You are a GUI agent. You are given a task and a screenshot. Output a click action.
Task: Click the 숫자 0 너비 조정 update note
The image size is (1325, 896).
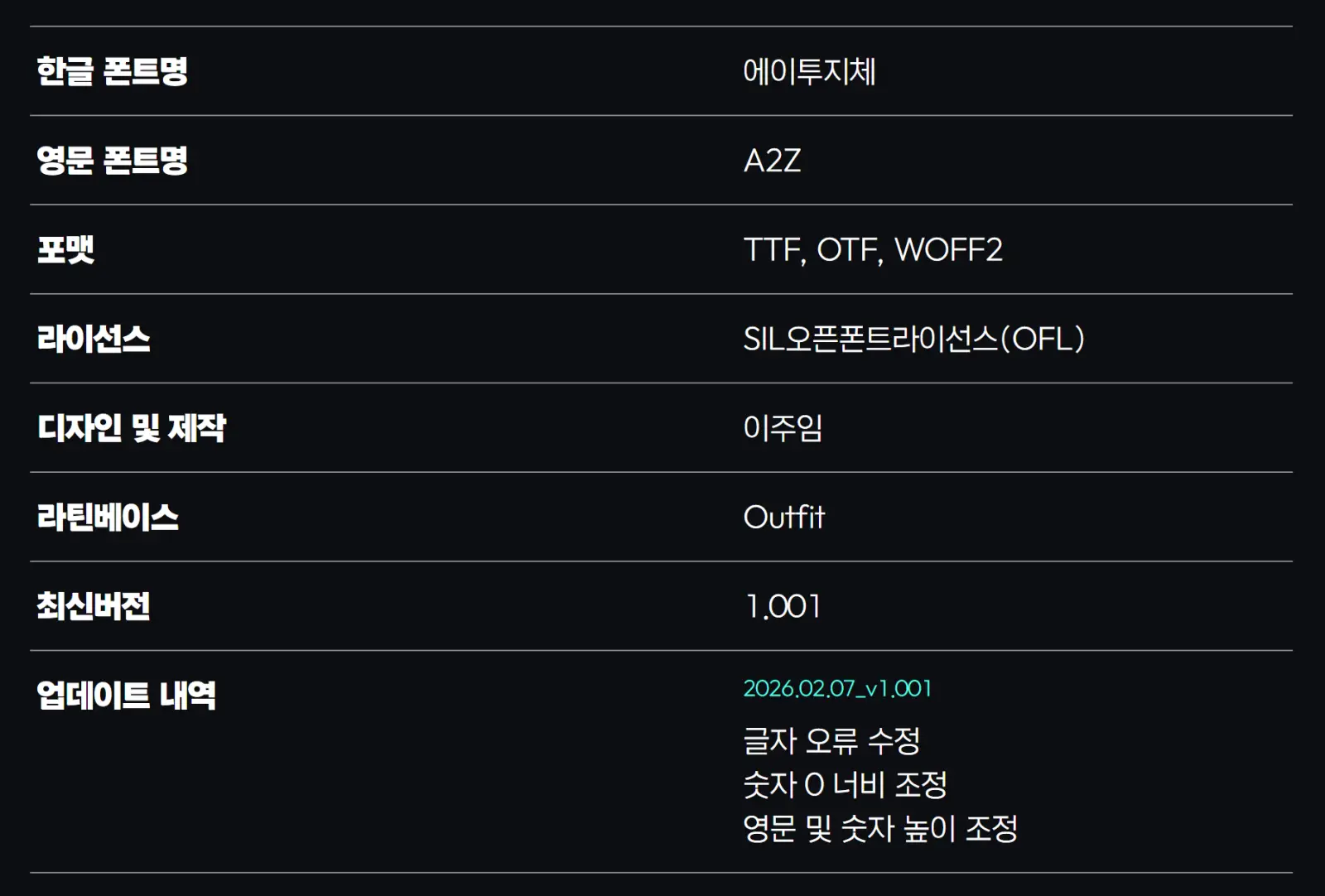tap(845, 784)
